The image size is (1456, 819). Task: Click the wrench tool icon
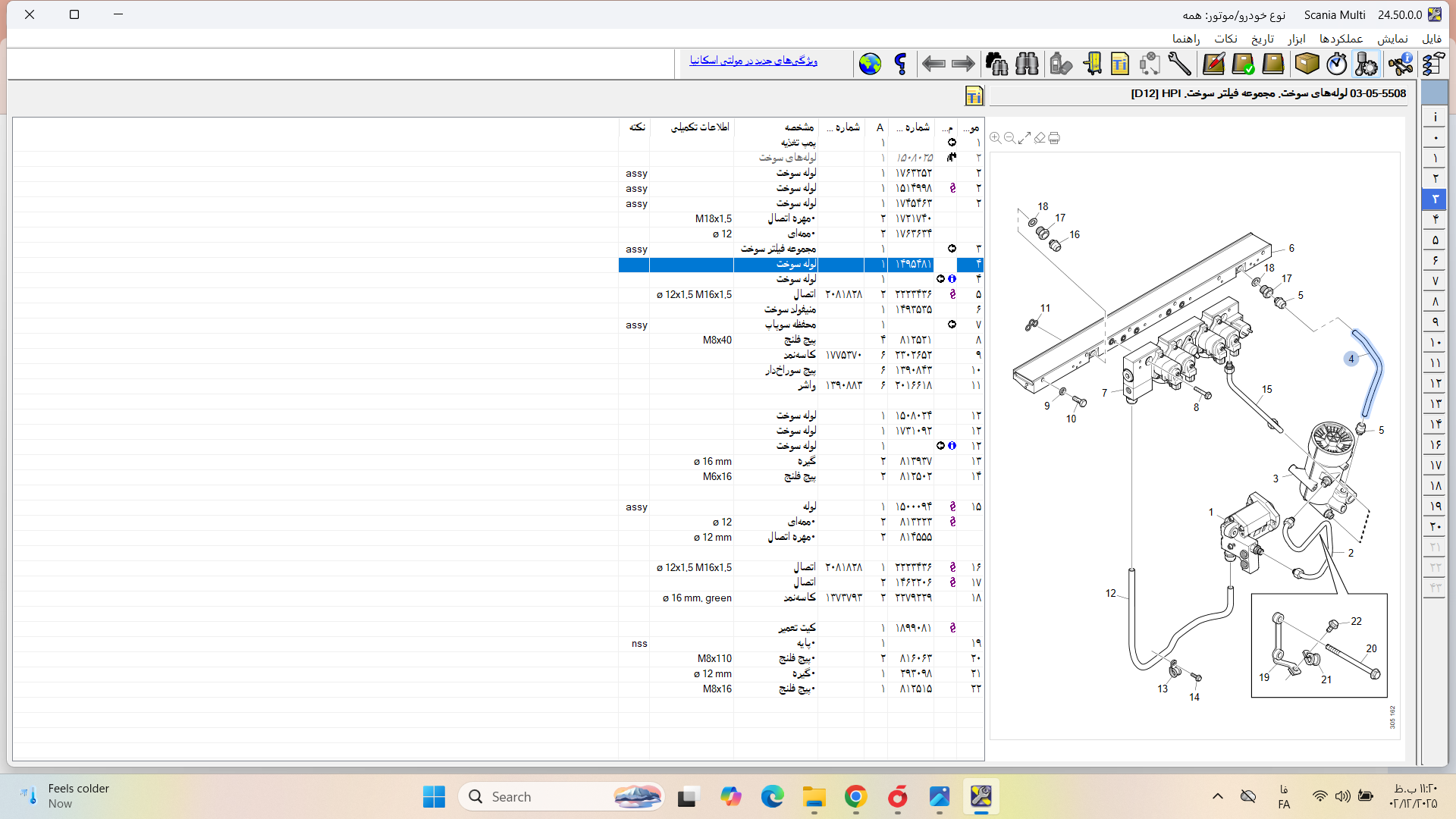pyautogui.click(x=1179, y=64)
